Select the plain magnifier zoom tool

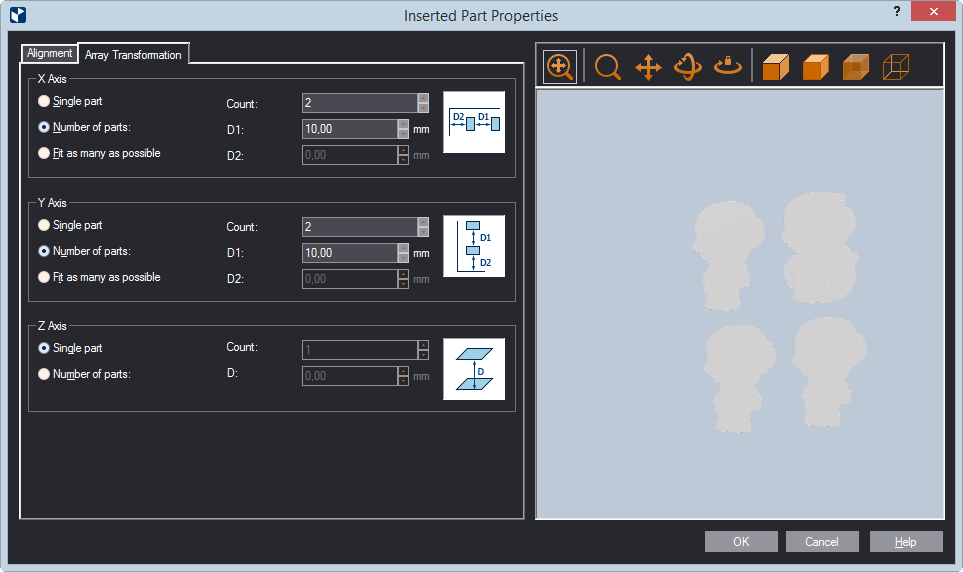click(x=607, y=67)
